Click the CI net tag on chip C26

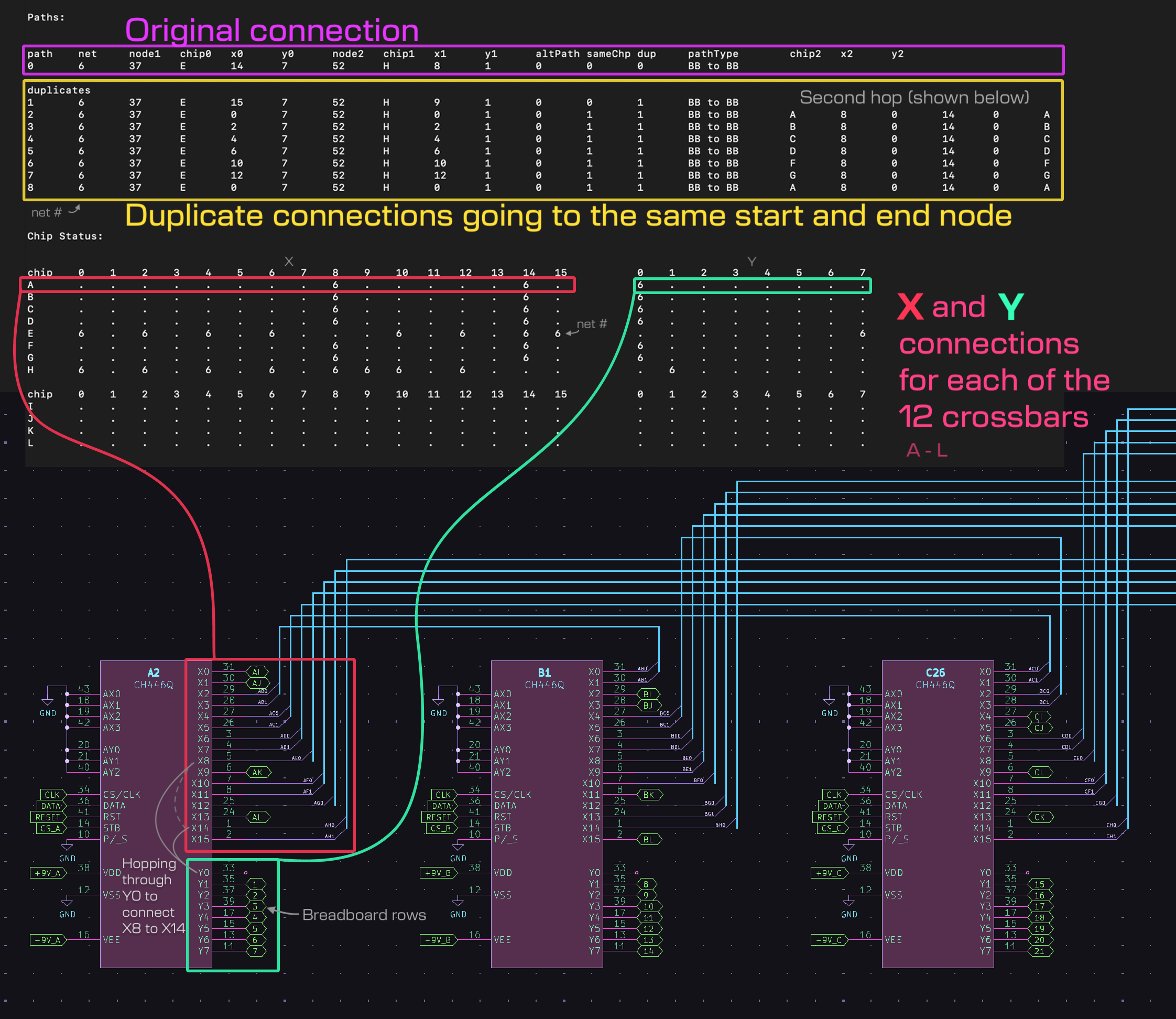click(1039, 717)
